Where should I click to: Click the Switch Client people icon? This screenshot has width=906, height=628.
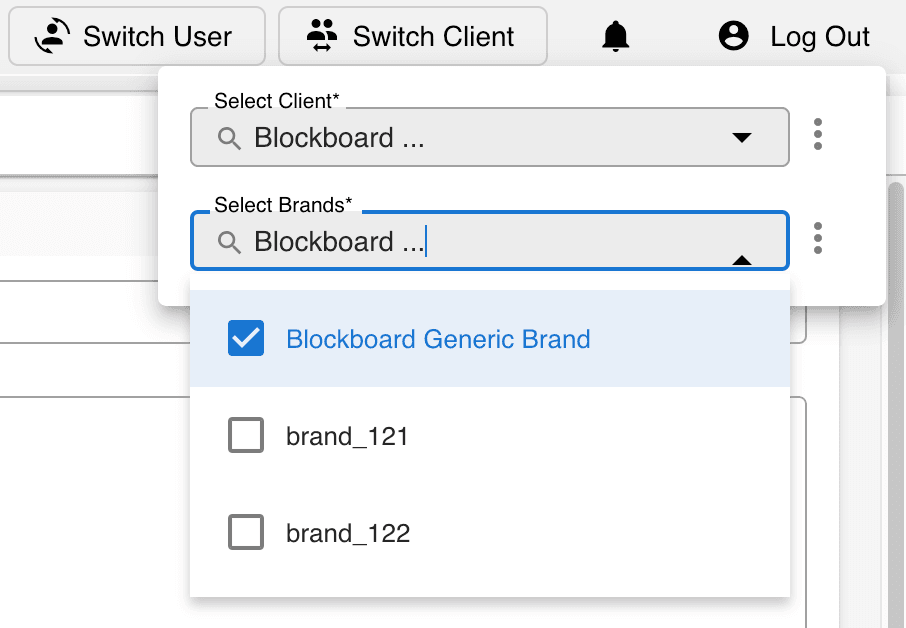click(x=322, y=36)
